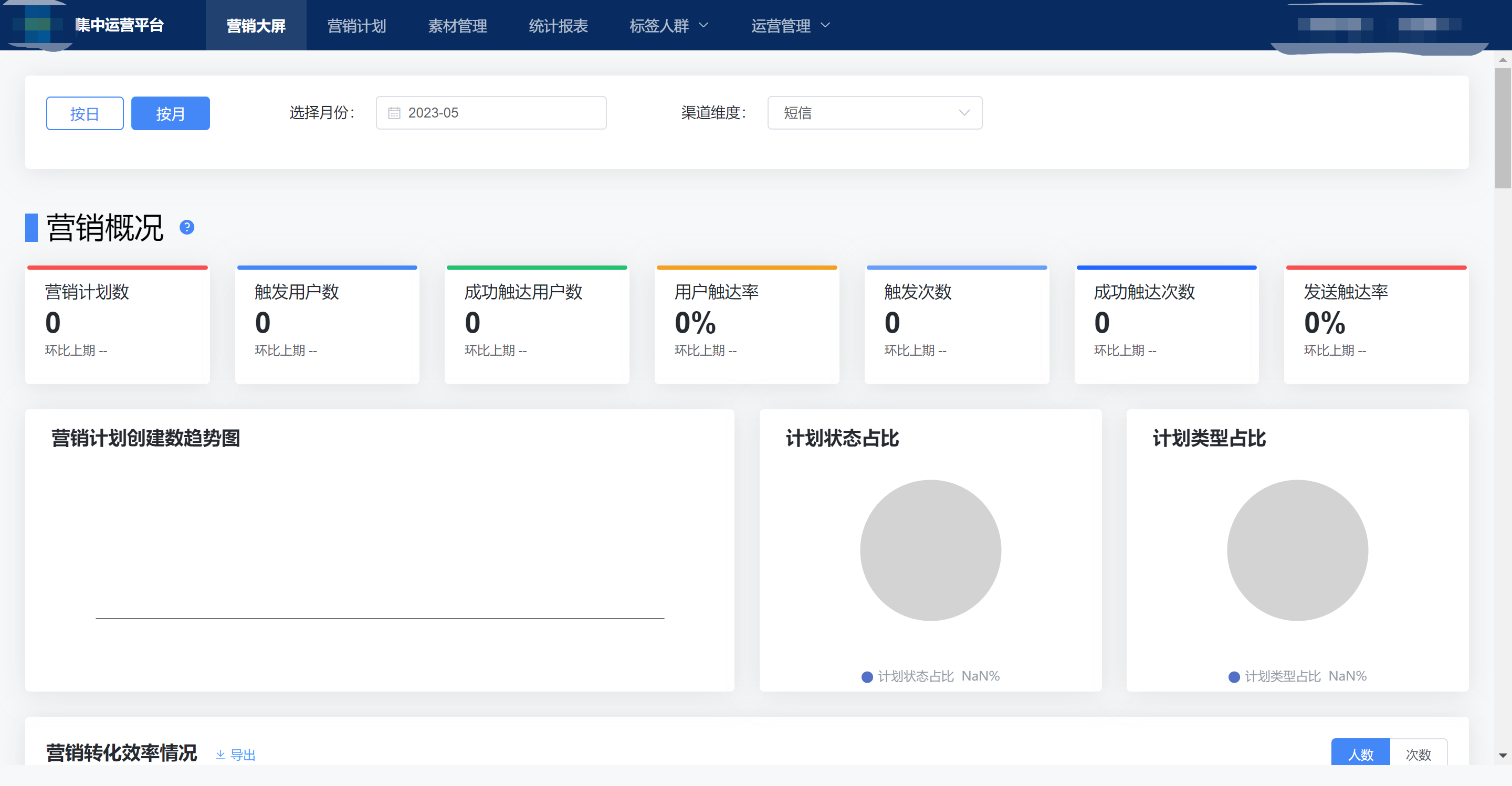Click the 成功触达用户数 card

(x=537, y=325)
